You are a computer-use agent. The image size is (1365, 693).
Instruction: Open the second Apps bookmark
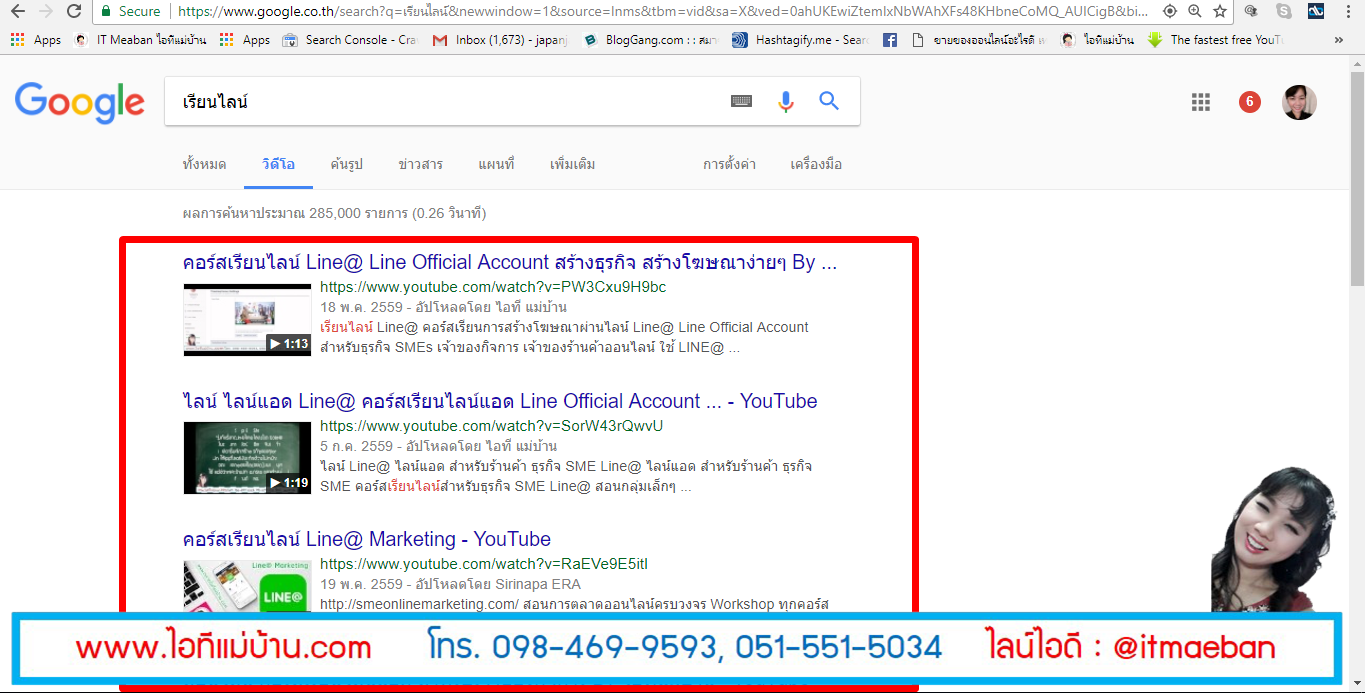click(x=245, y=40)
